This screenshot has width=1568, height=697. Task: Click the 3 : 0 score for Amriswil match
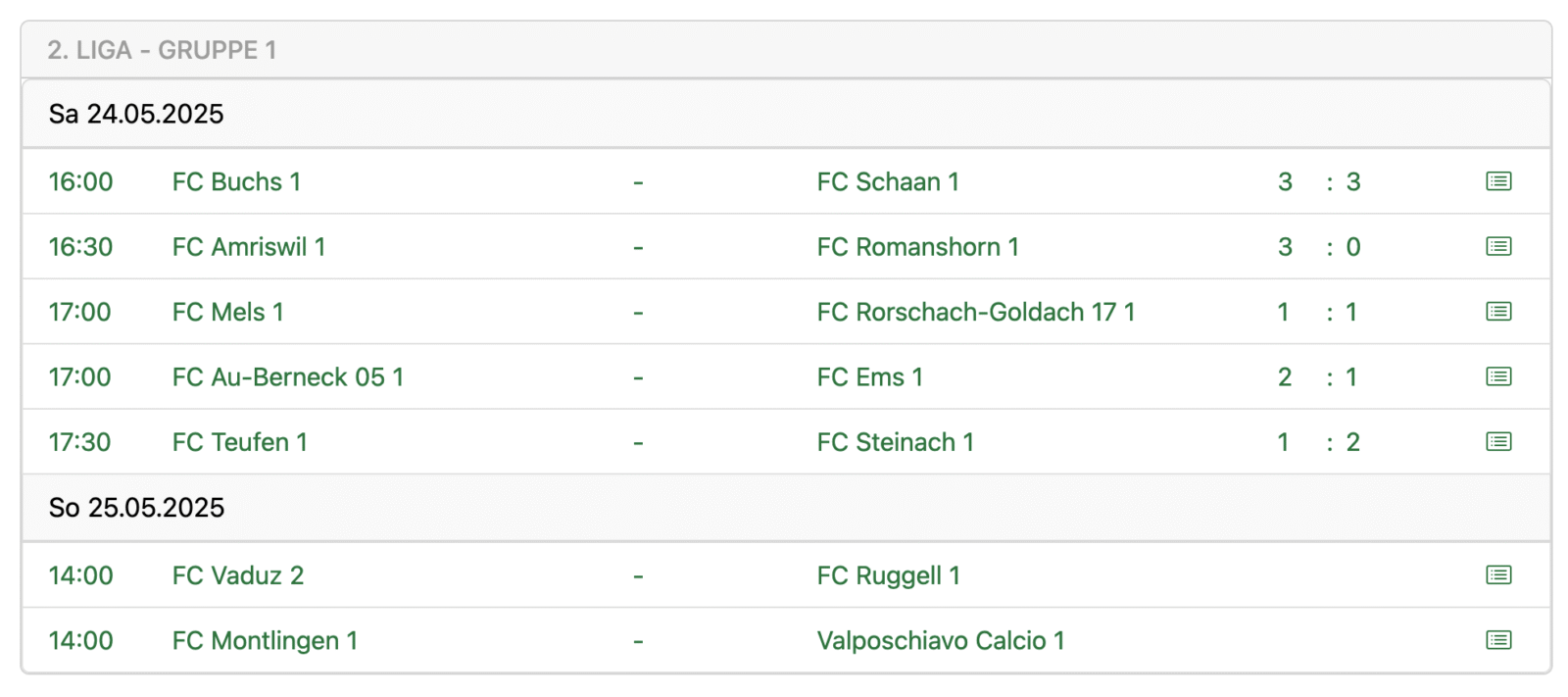[x=1318, y=247]
